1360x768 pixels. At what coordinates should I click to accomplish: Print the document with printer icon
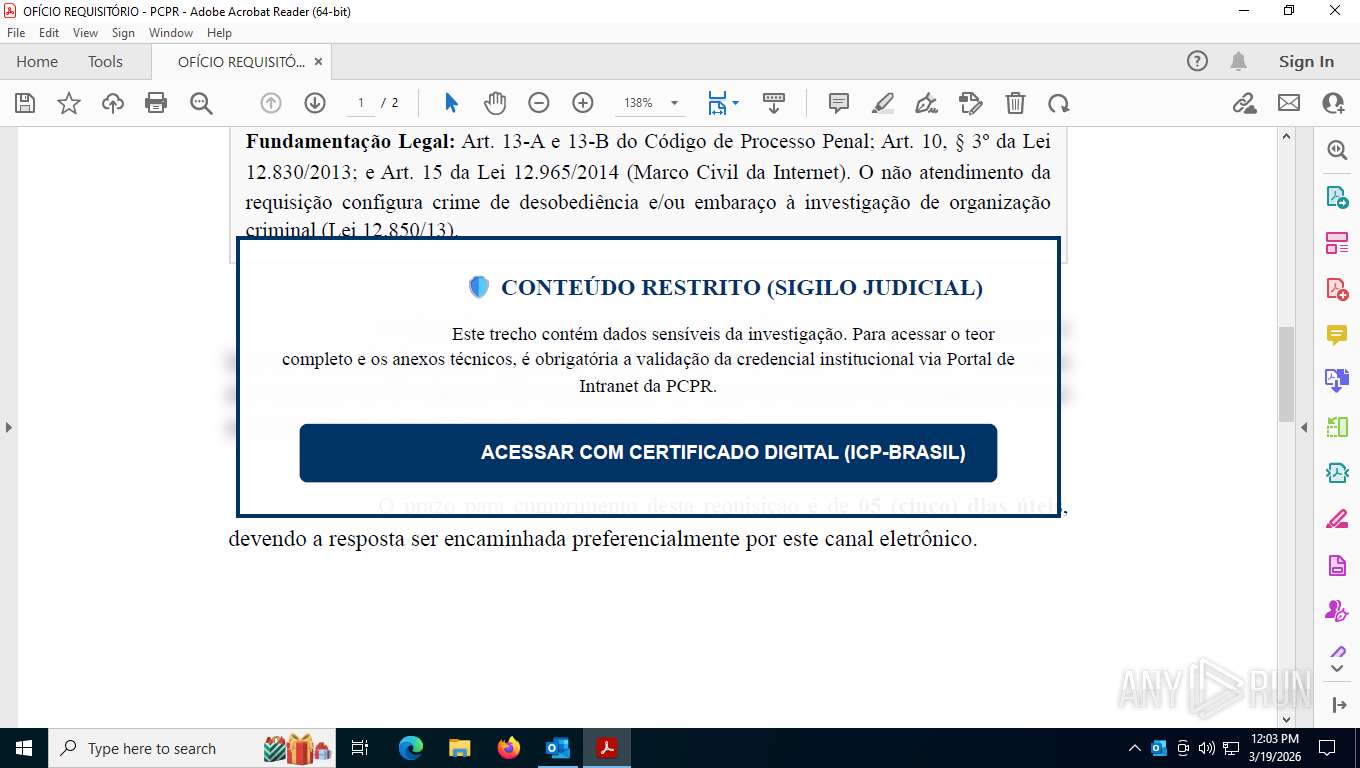pos(156,103)
